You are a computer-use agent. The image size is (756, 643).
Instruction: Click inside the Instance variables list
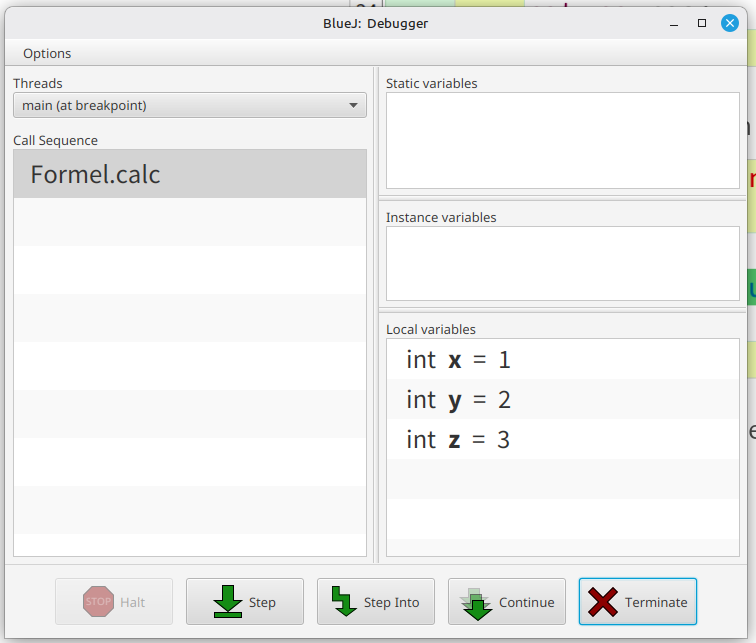click(x=562, y=263)
